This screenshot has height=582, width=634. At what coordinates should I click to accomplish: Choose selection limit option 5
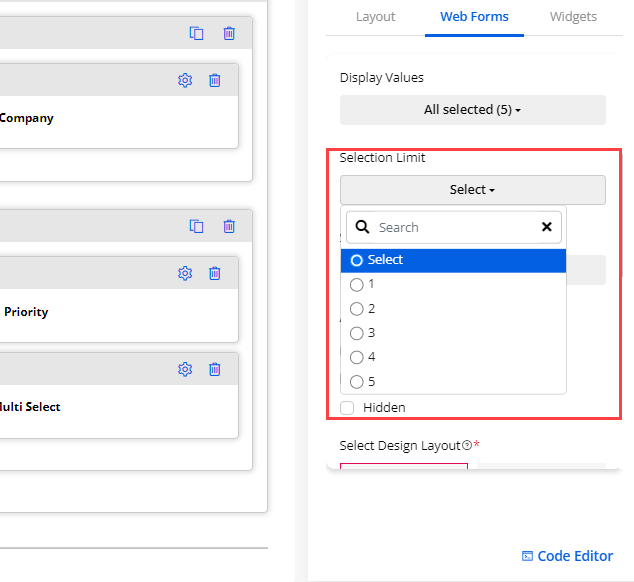(357, 381)
